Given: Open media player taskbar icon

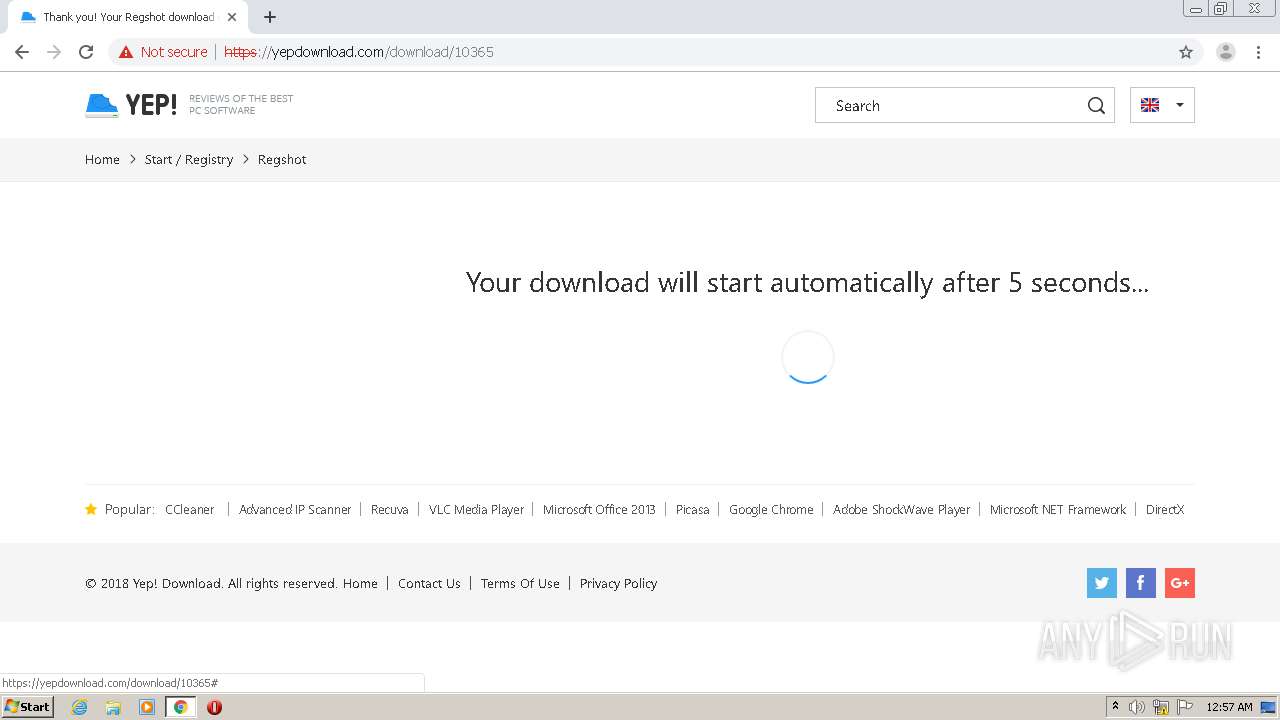Looking at the screenshot, I should point(147,707).
